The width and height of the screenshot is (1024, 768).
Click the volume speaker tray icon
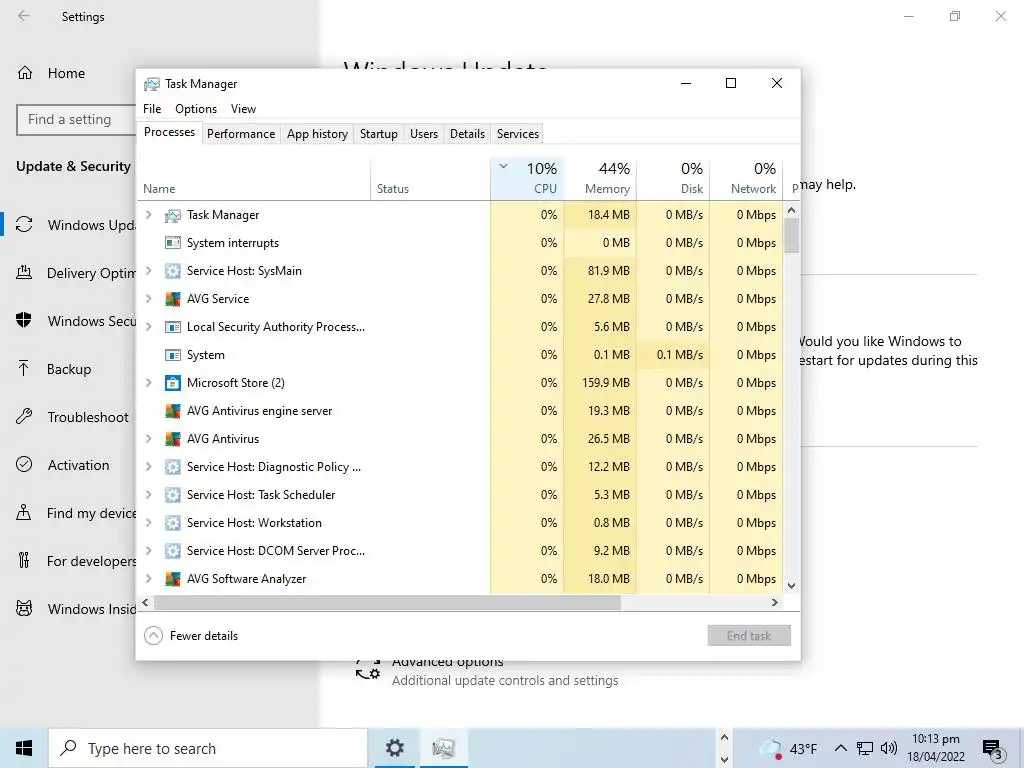coord(888,748)
